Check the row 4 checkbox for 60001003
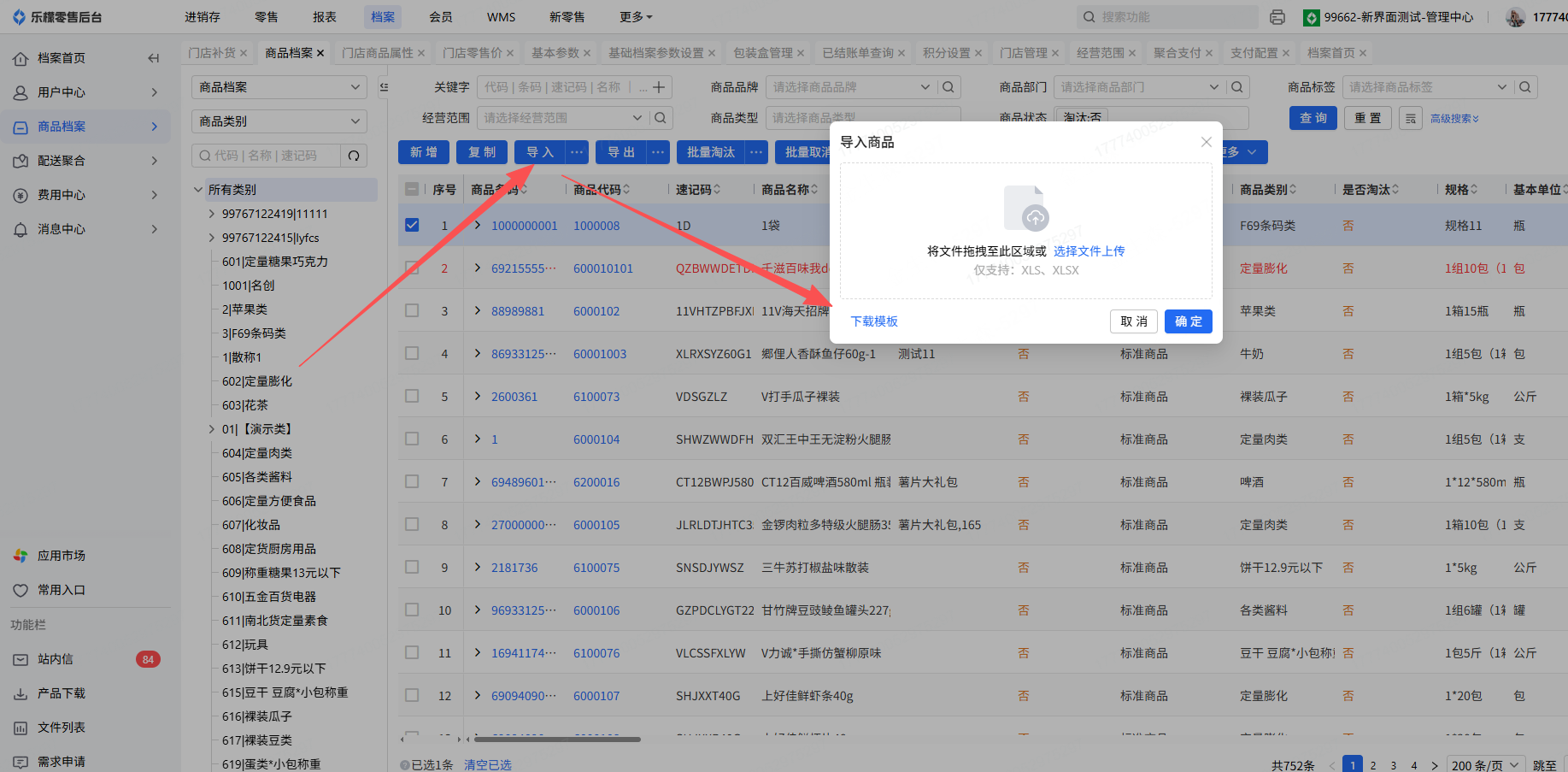 coord(412,353)
